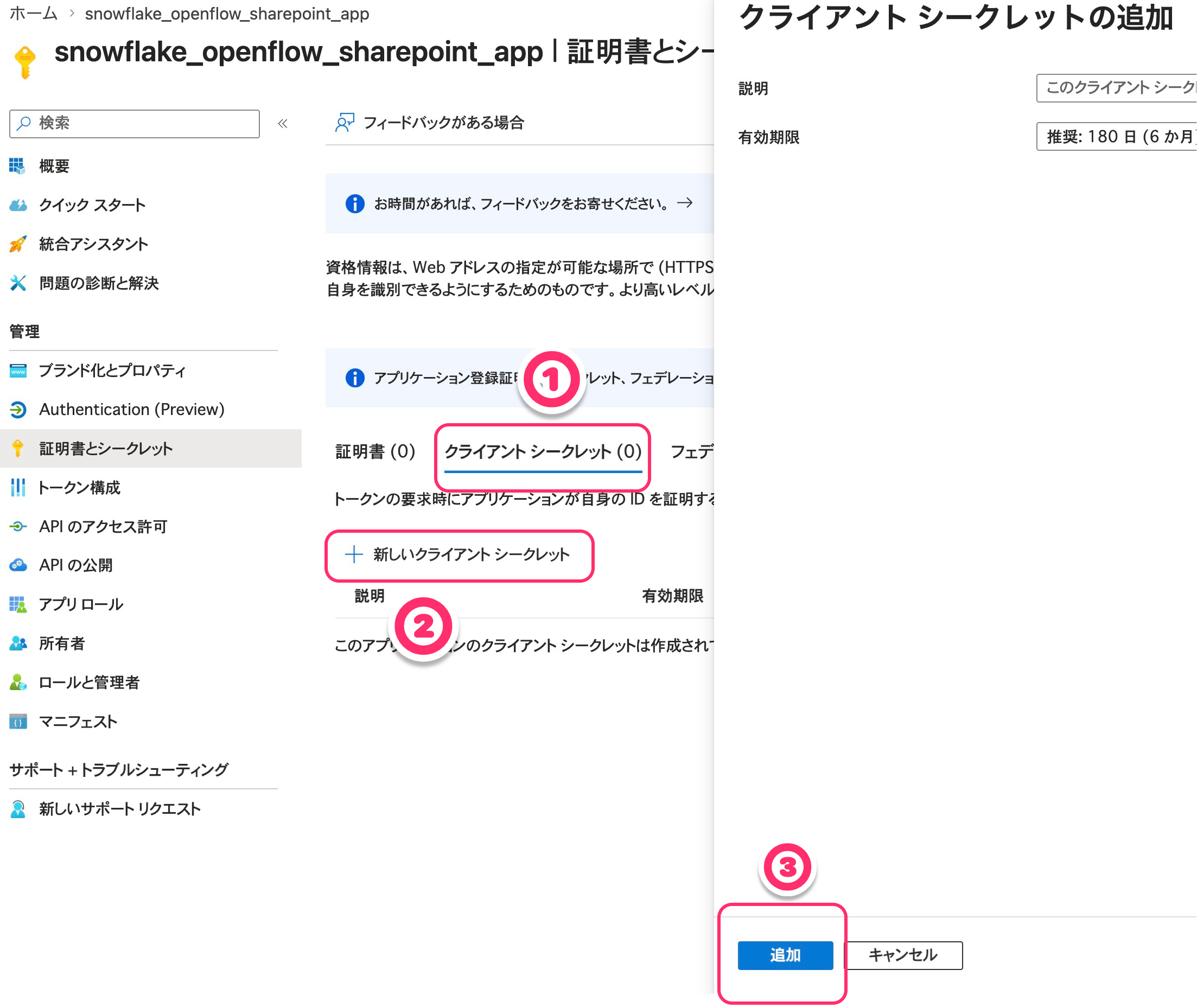Open Authentication (Preview) settings
Screen dimensions: 1197x1008
[131, 410]
